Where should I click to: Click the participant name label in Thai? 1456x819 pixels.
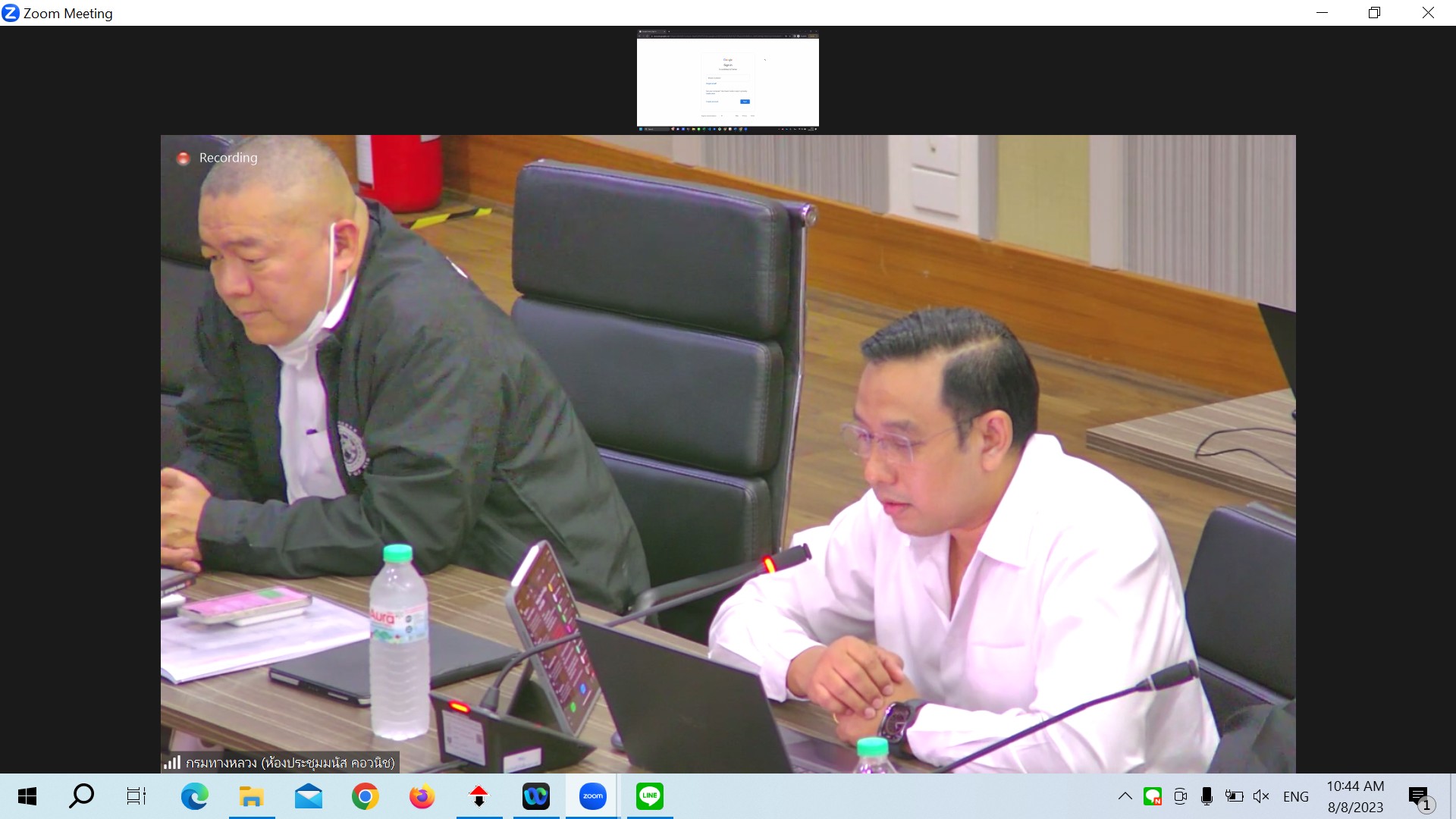pyautogui.click(x=290, y=762)
